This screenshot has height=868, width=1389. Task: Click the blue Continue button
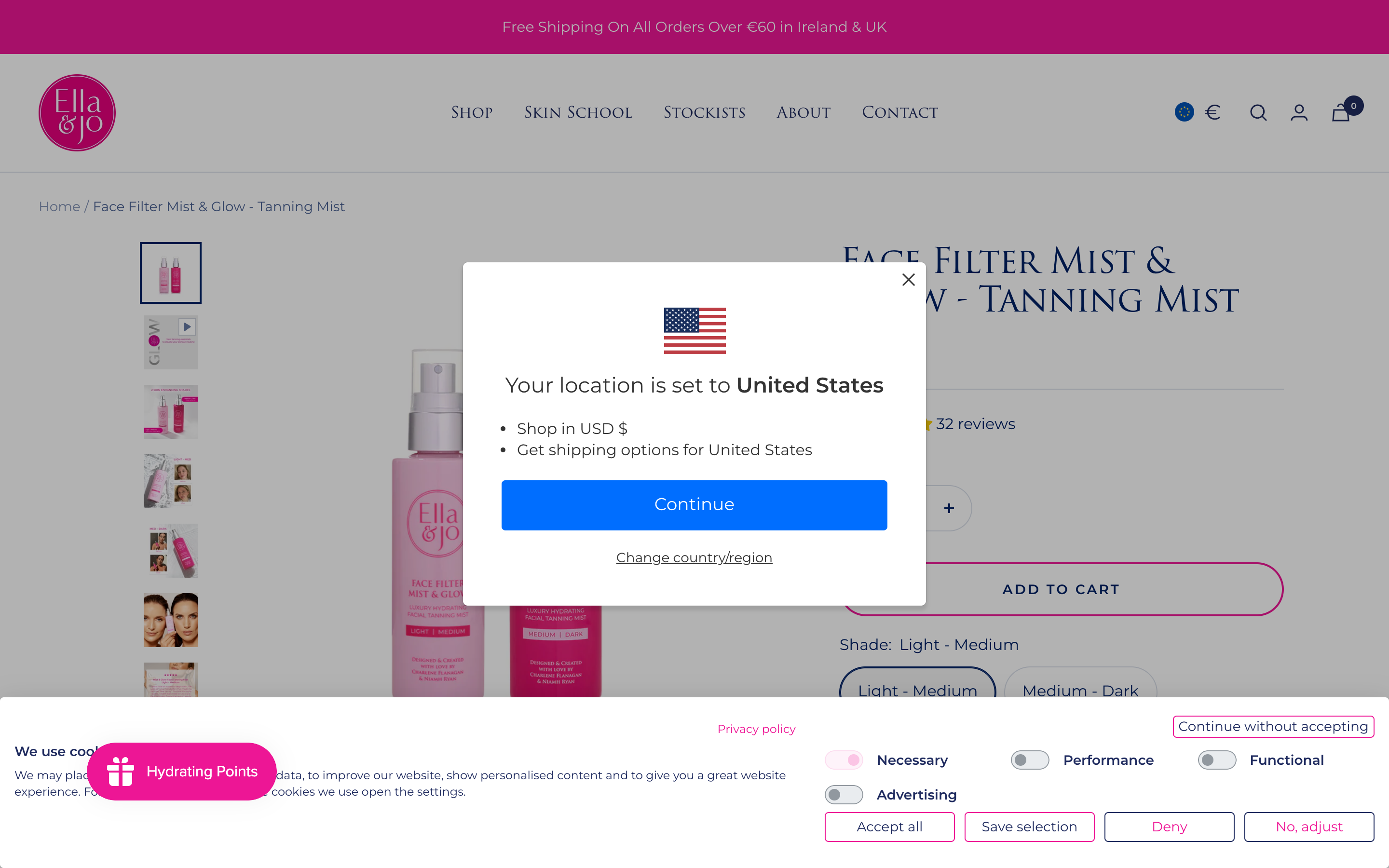click(694, 504)
